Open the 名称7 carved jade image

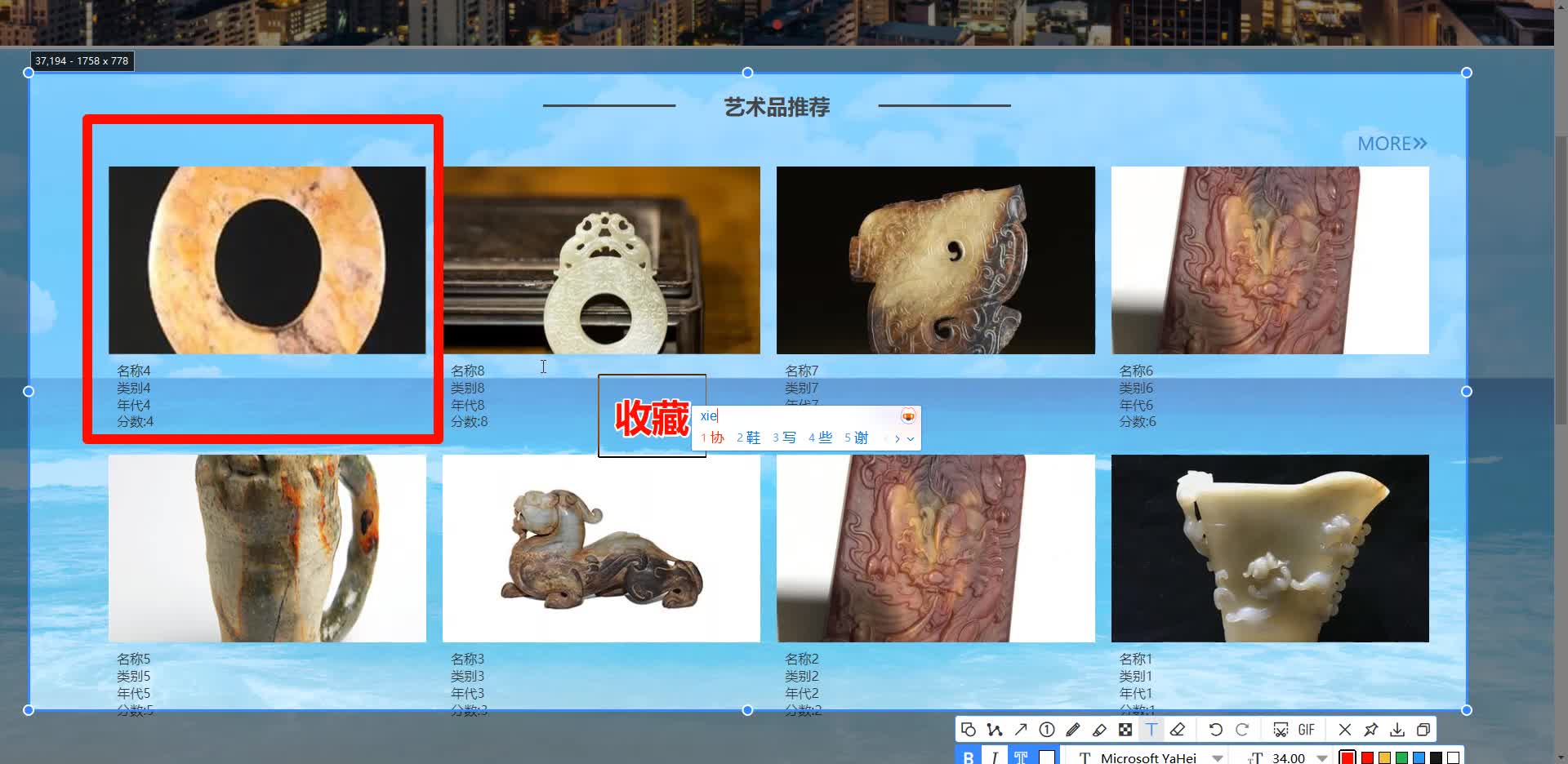click(936, 260)
